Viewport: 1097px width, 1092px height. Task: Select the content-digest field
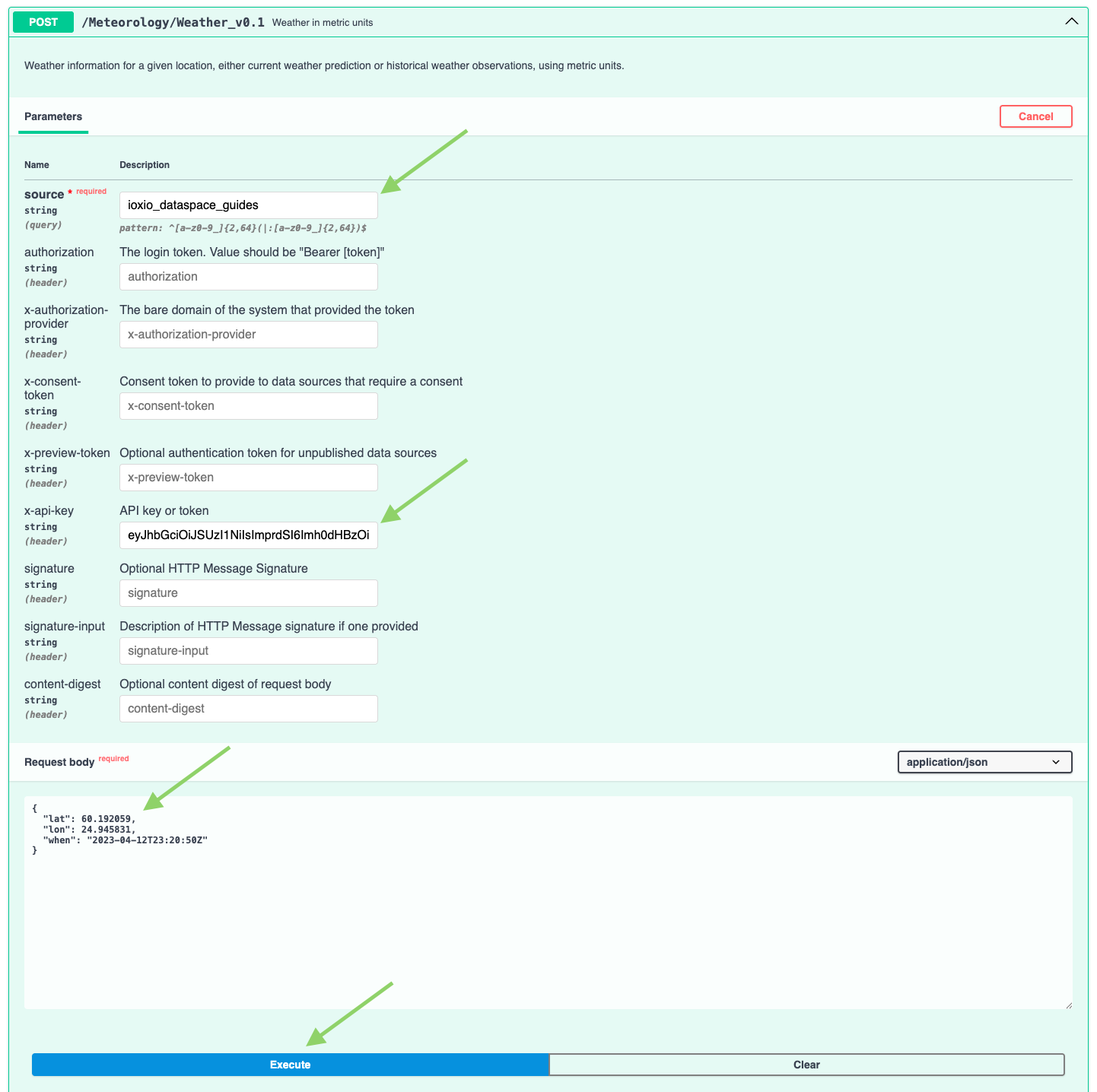pyautogui.click(x=248, y=709)
